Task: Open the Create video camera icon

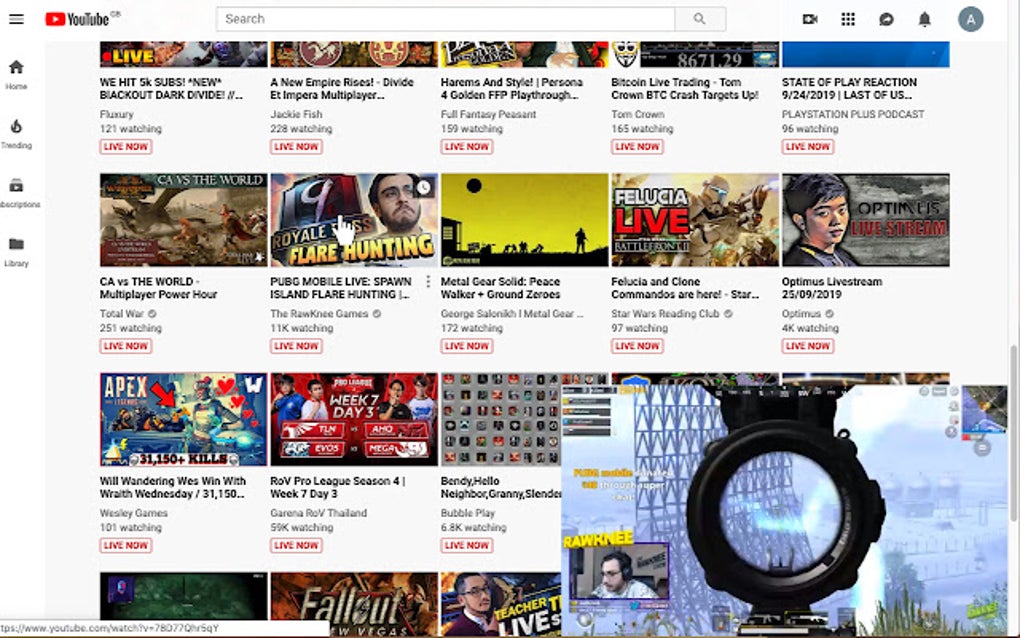Action: click(x=809, y=19)
